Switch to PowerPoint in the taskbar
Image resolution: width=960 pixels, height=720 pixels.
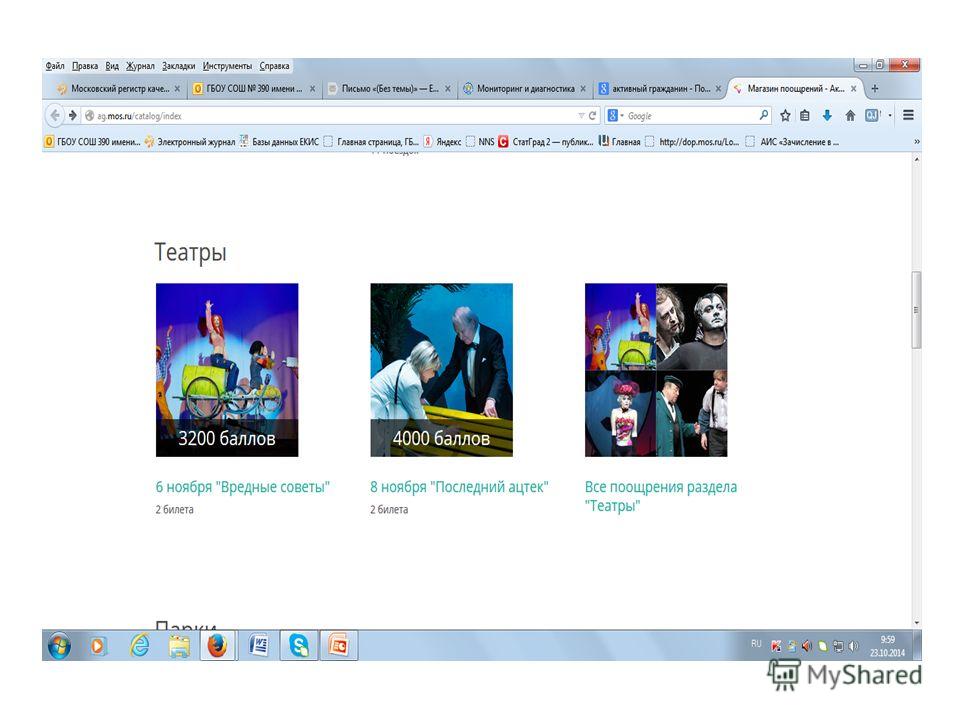click(x=339, y=646)
